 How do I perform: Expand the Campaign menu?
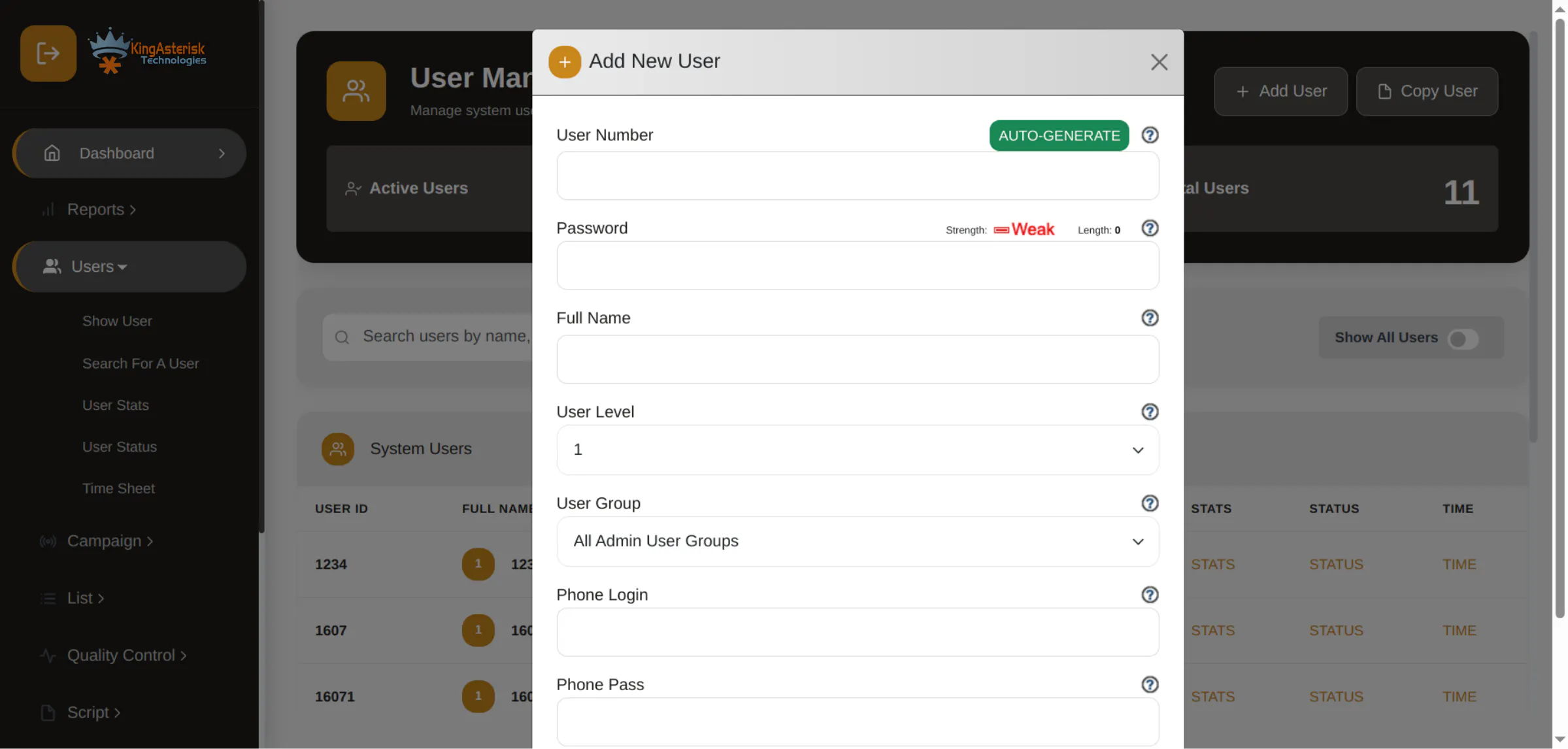click(x=110, y=541)
